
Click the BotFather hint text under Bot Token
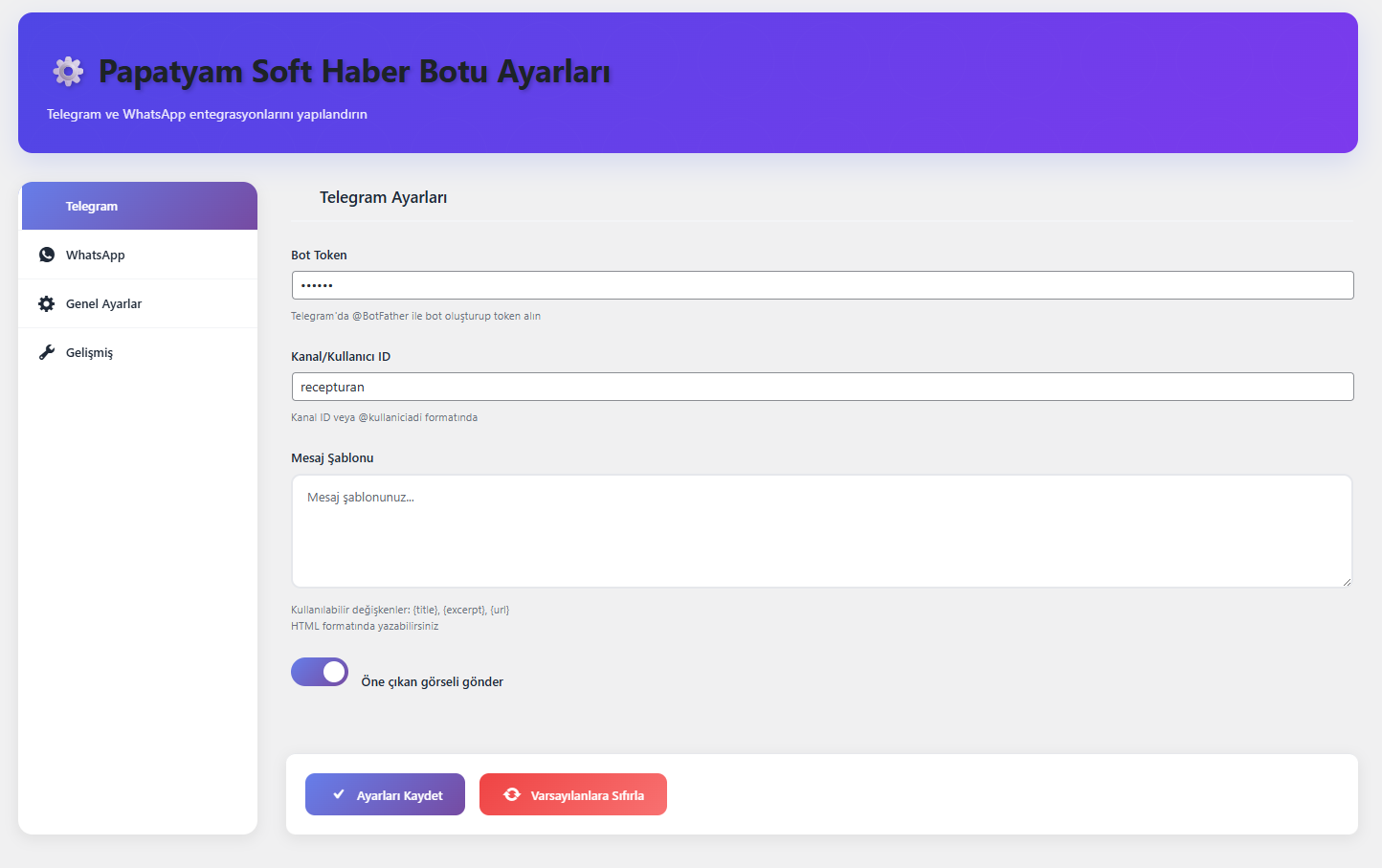pyautogui.click(x=415, y=316)
